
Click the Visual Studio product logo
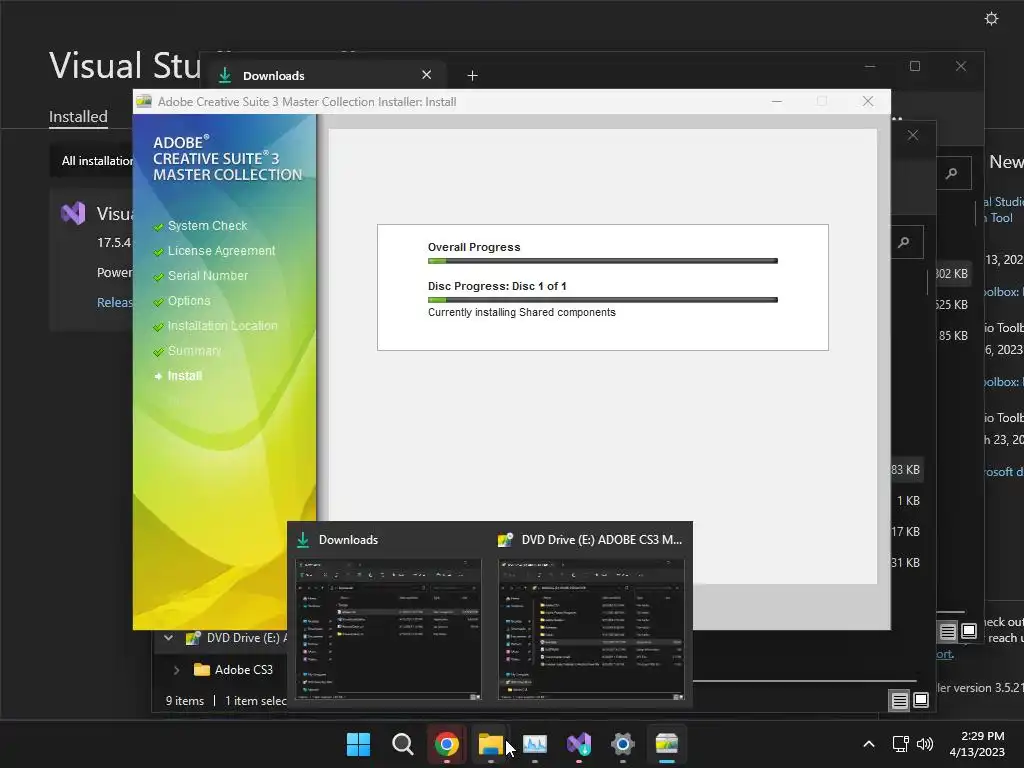[x=73, y=214]
